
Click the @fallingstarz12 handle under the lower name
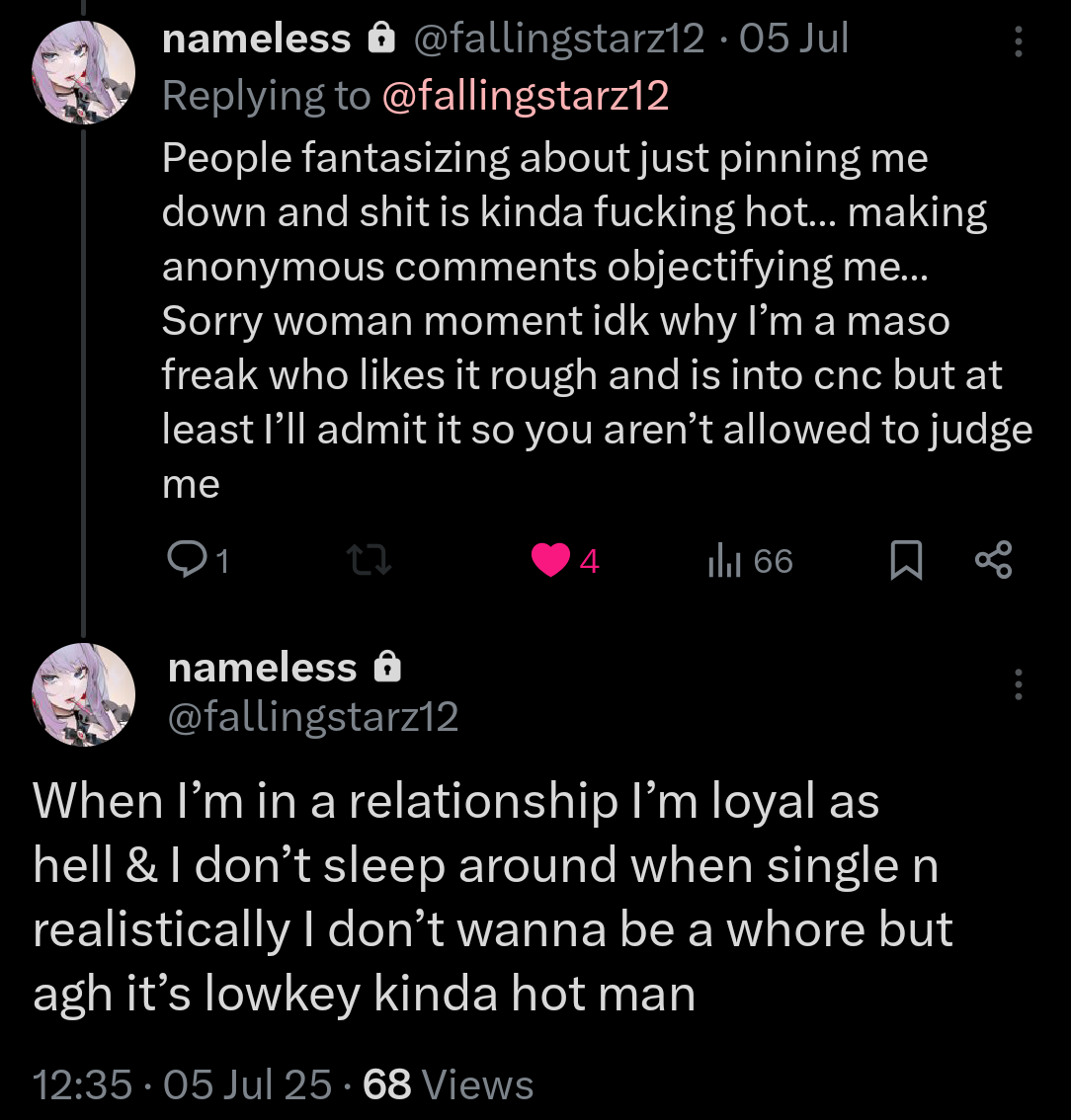point(313,718)
